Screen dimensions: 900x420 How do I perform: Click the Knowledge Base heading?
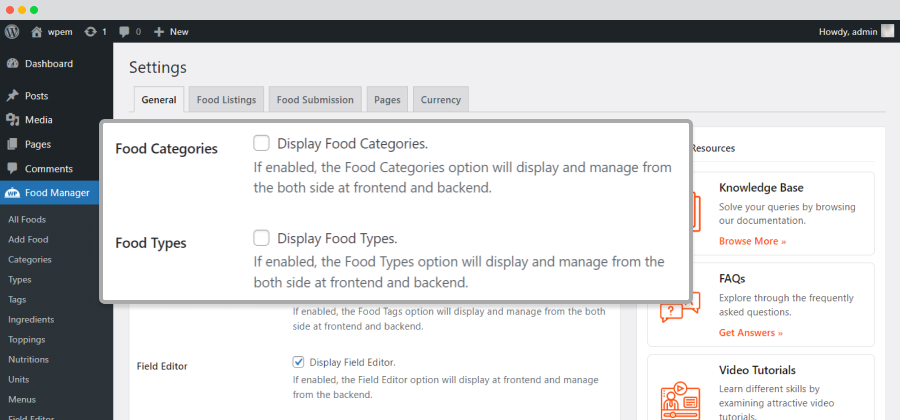coord(761,188)
